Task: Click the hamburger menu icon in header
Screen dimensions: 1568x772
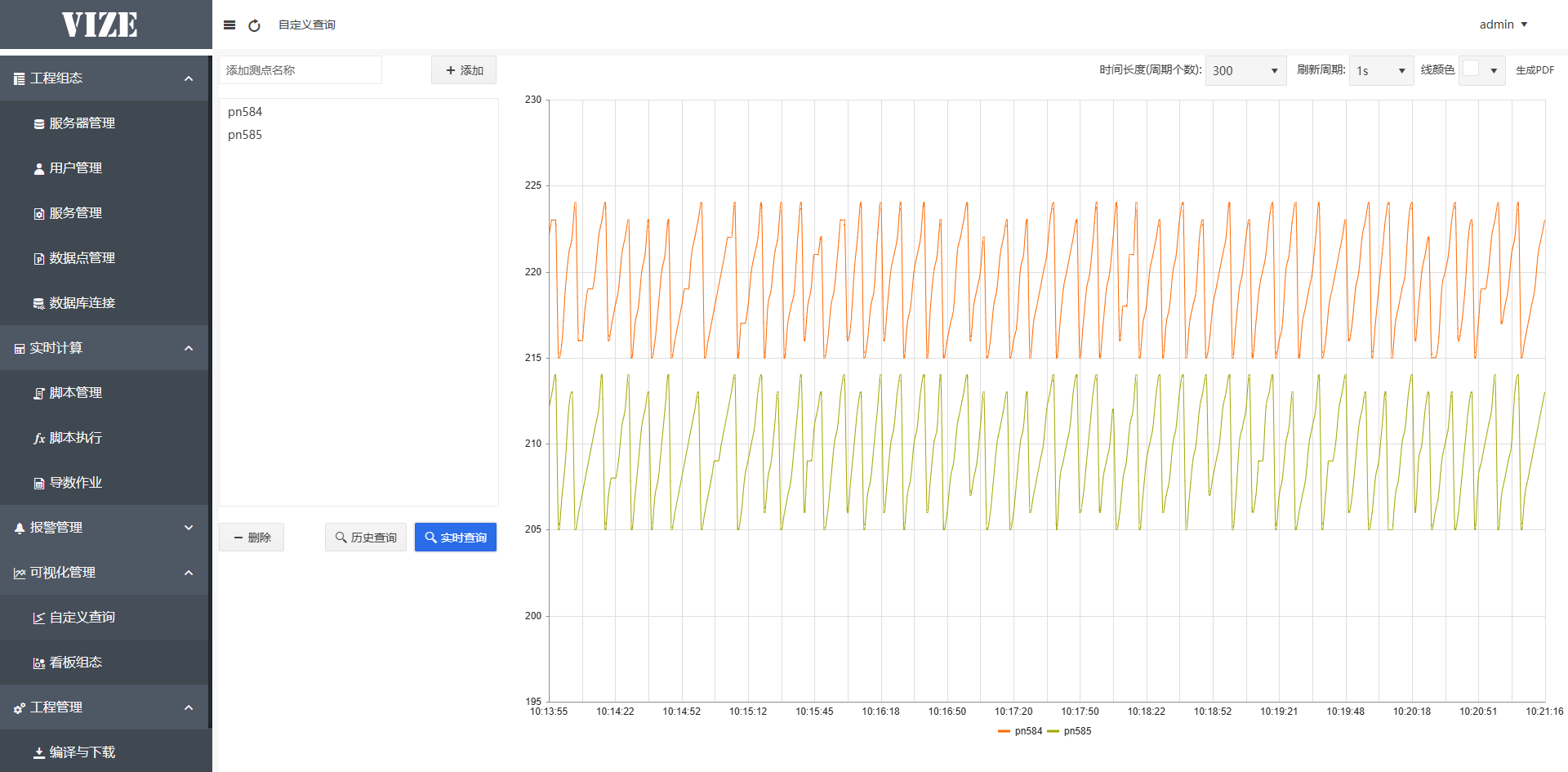Action: [x=229, y=25]
